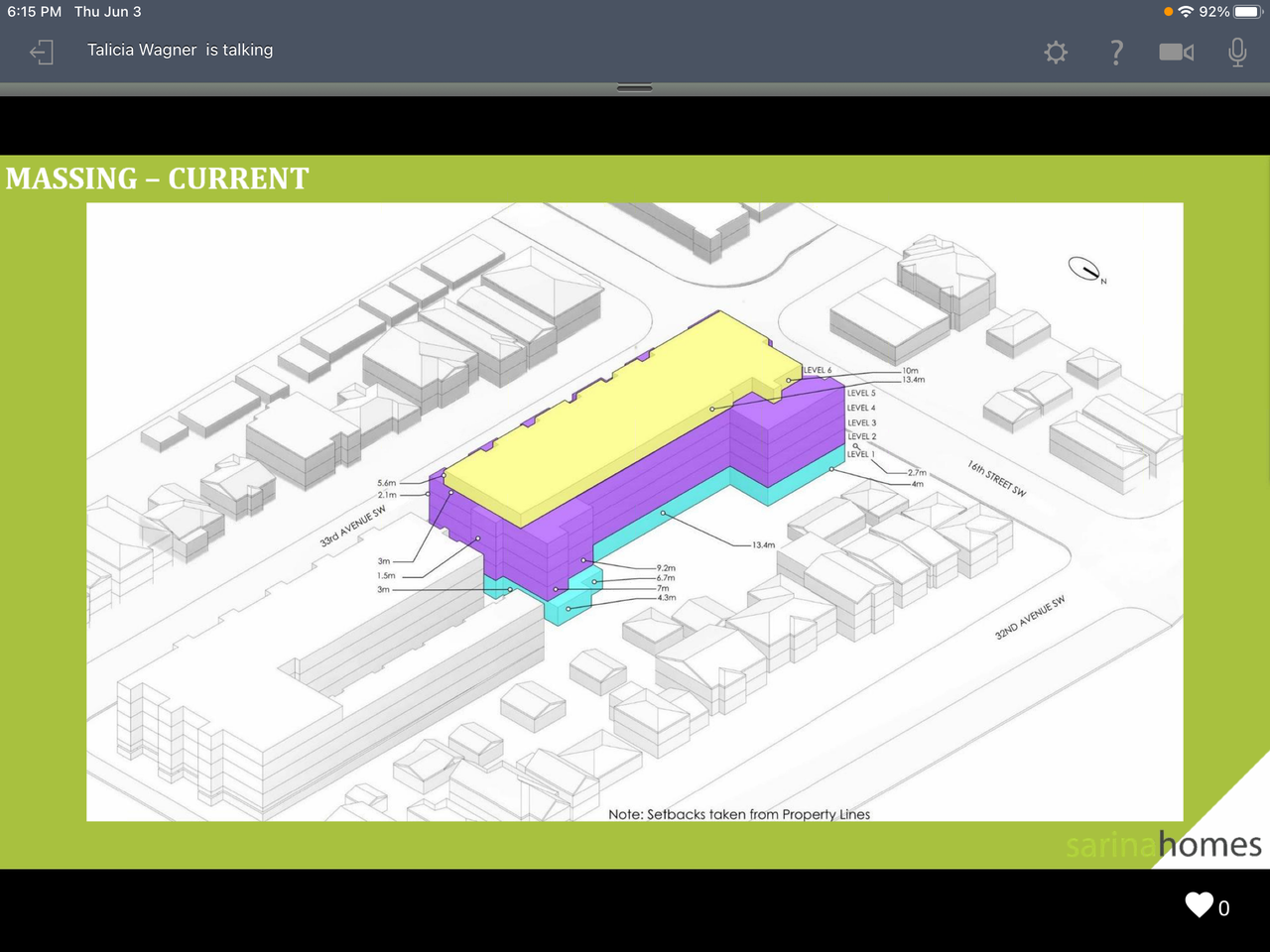This screenshot has height=952, width=1270.
Task: Toggle the video camera icon
Action: 1177,52
